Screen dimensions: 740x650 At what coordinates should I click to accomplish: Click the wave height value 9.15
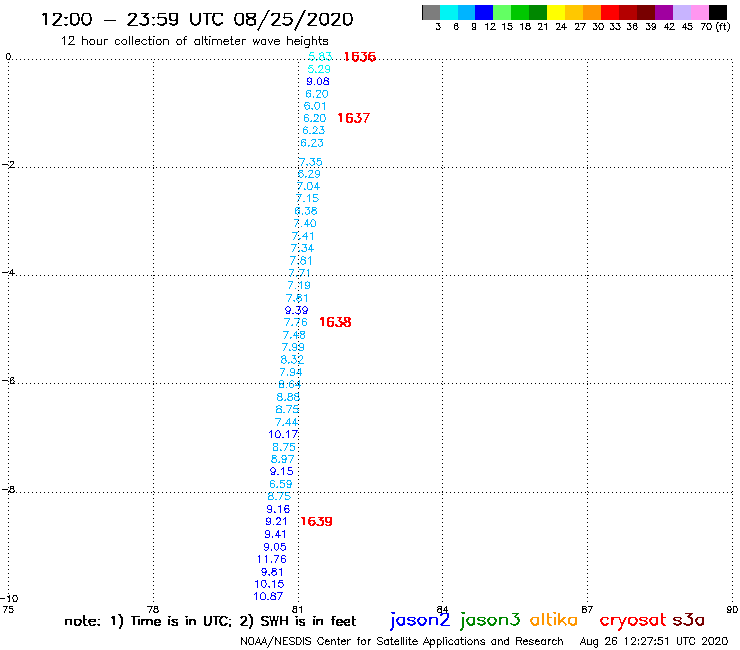281,471
